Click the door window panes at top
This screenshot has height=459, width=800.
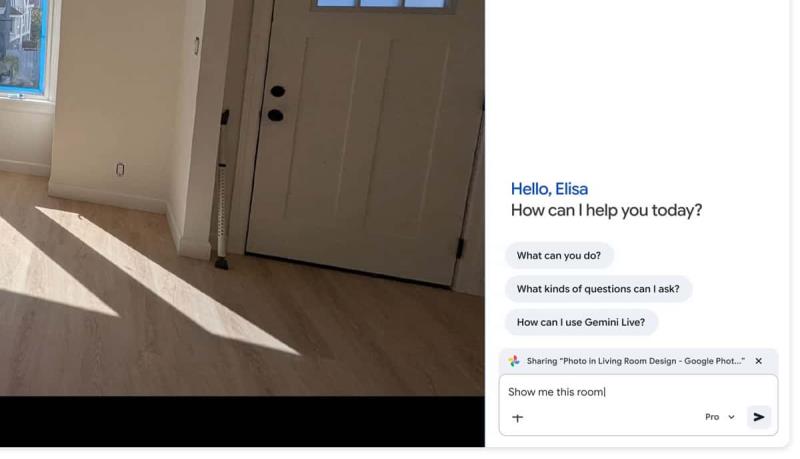(x=380, y=4)
